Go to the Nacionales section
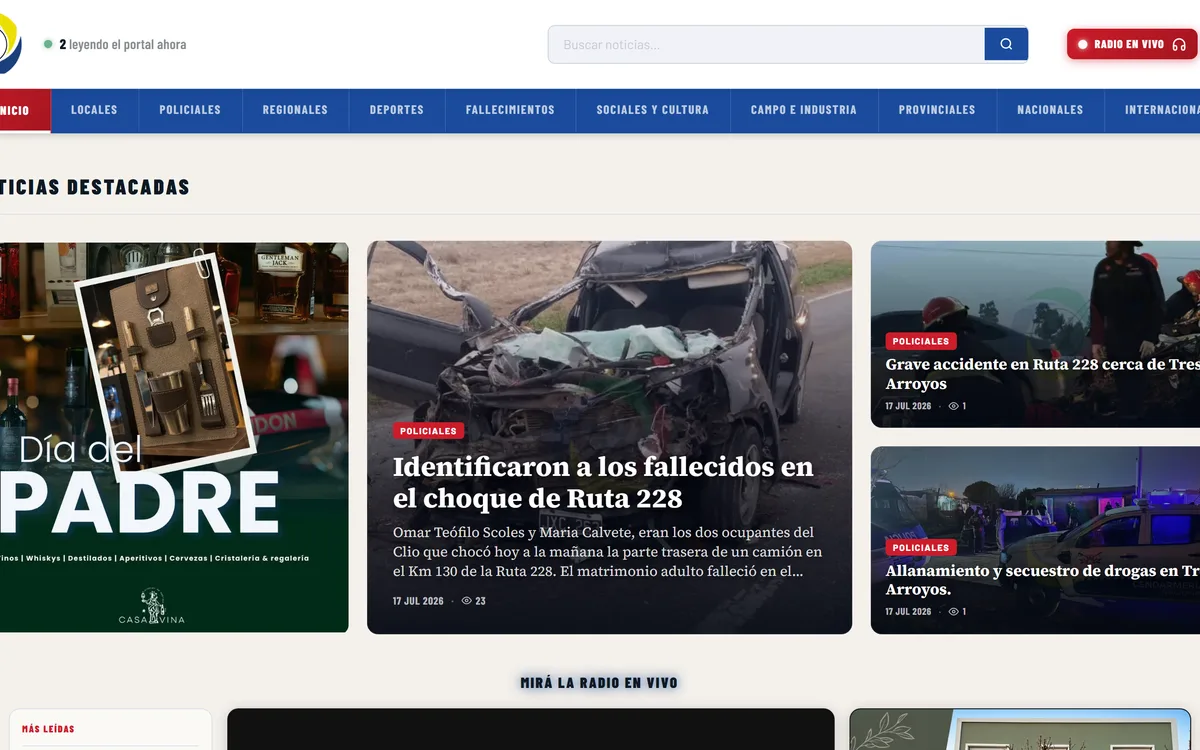The image size is (1200, 750). (1050, 110)
